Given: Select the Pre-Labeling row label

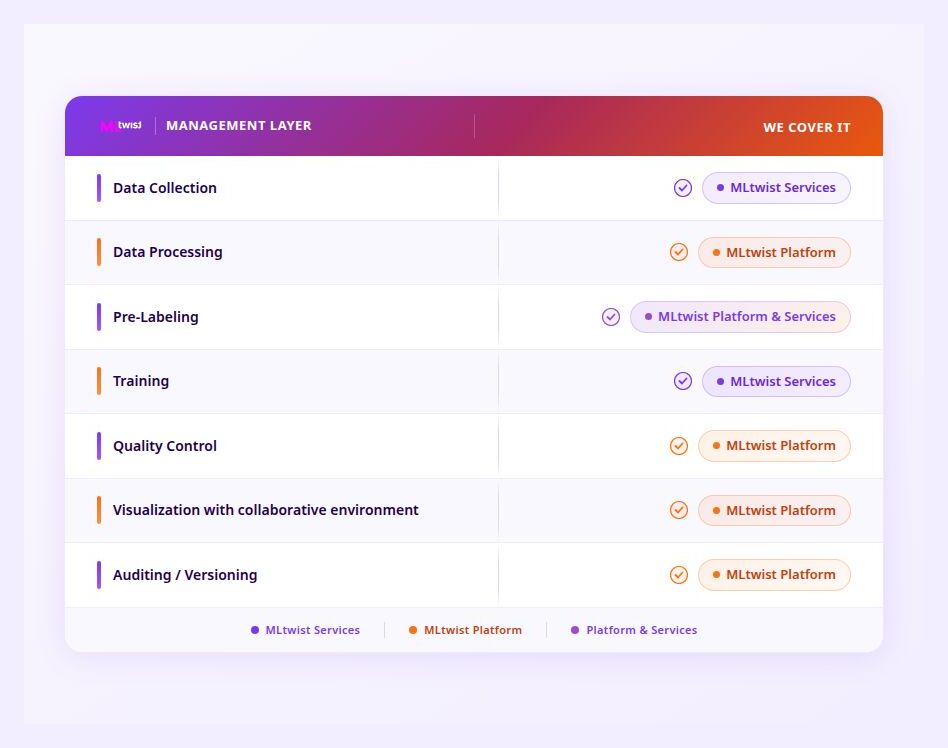Looking at the screenshot, I should coord(156,317).
